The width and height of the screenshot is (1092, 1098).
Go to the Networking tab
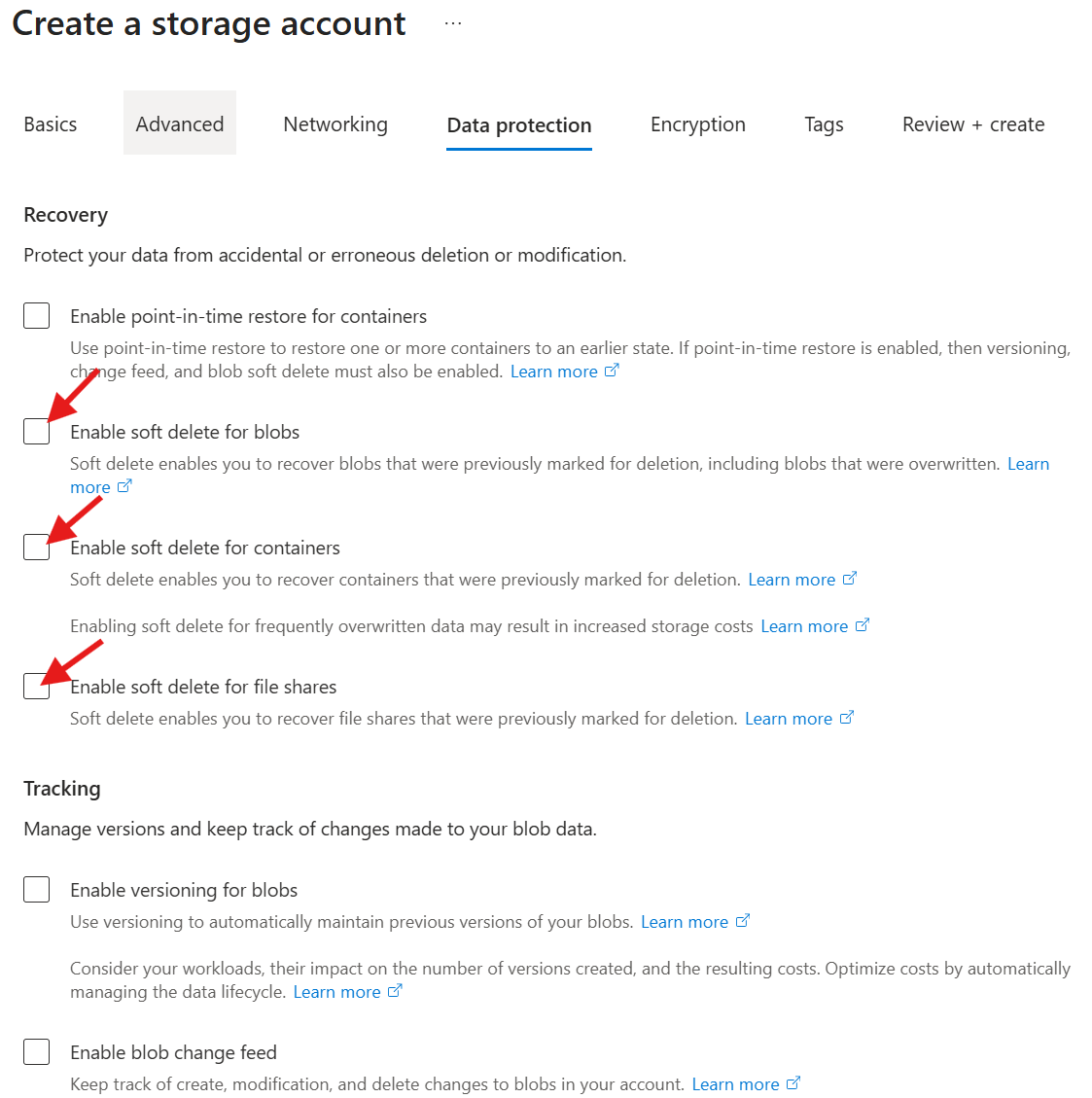click(335, 124)
